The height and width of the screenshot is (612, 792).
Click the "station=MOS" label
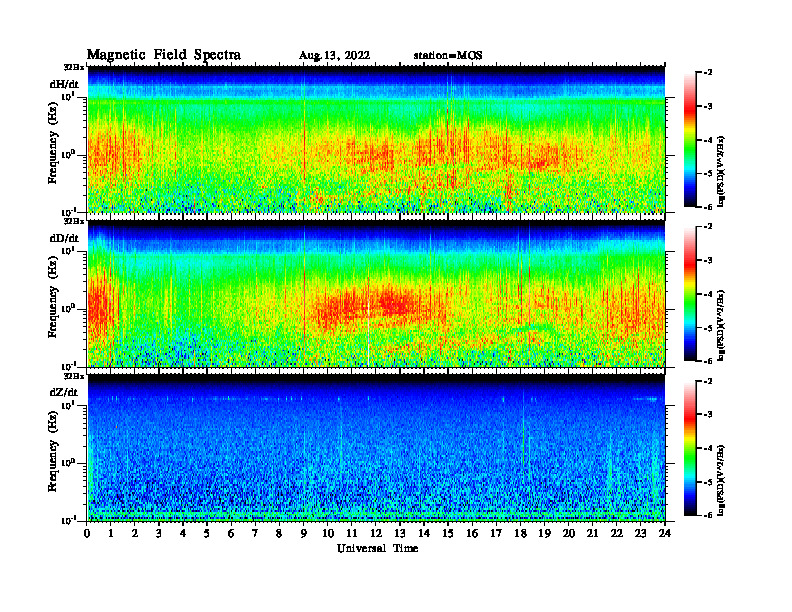448,56
